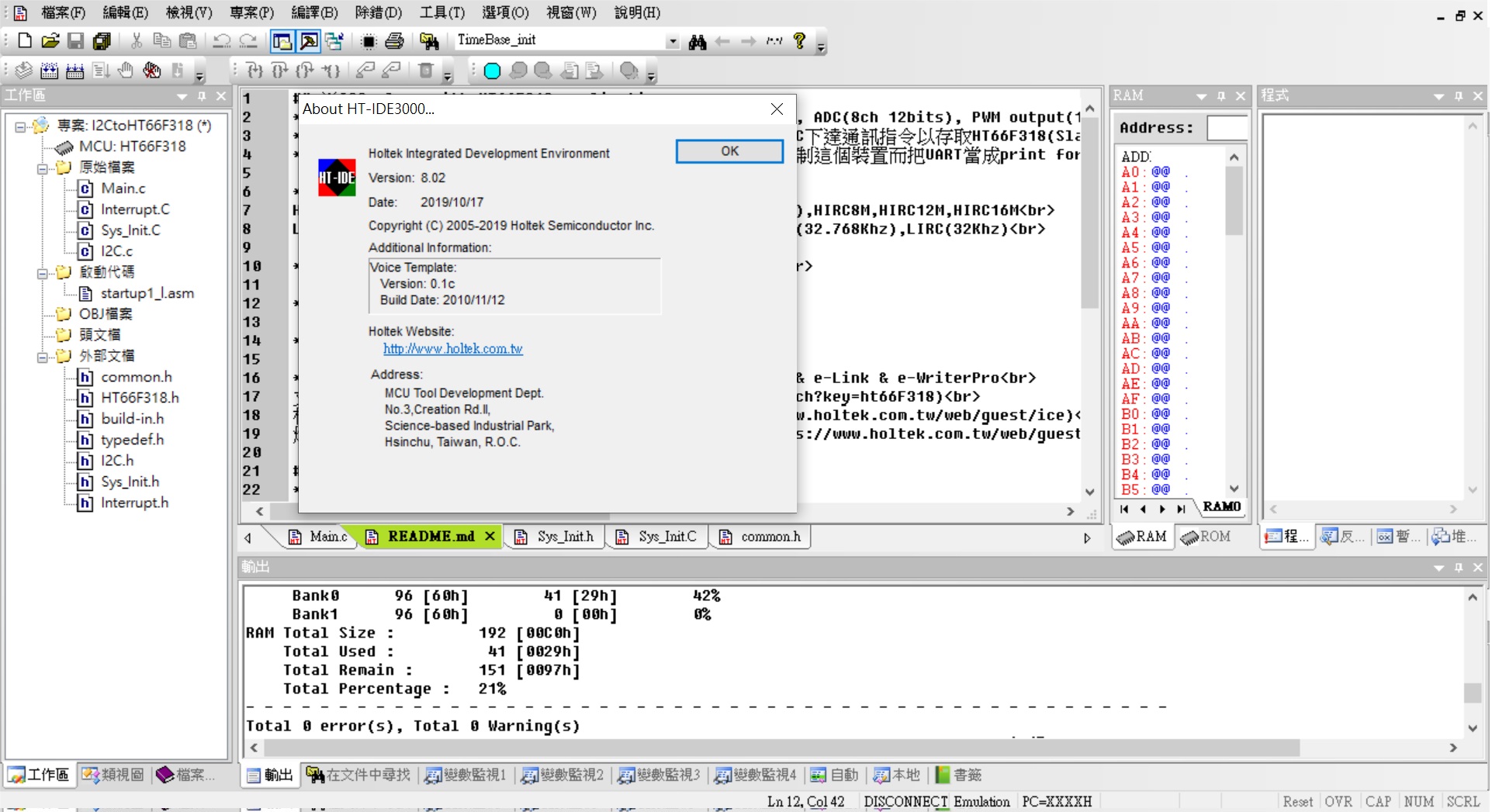Open the 說明(H) Help menu
Screen dimensions: 1492x812
(636, 12)
